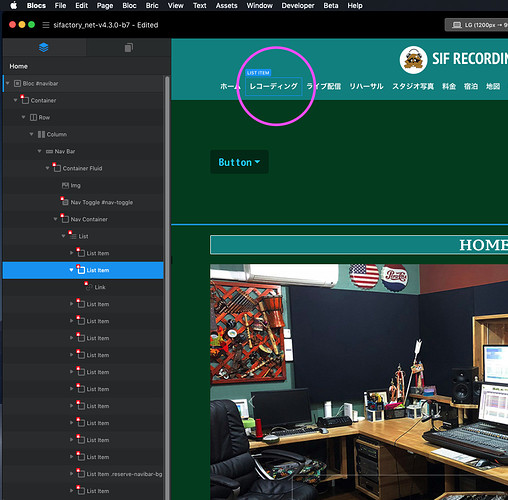Select the highlighted List Item layer icon
The width and height of the screenshot is (508, 500).
81,270
